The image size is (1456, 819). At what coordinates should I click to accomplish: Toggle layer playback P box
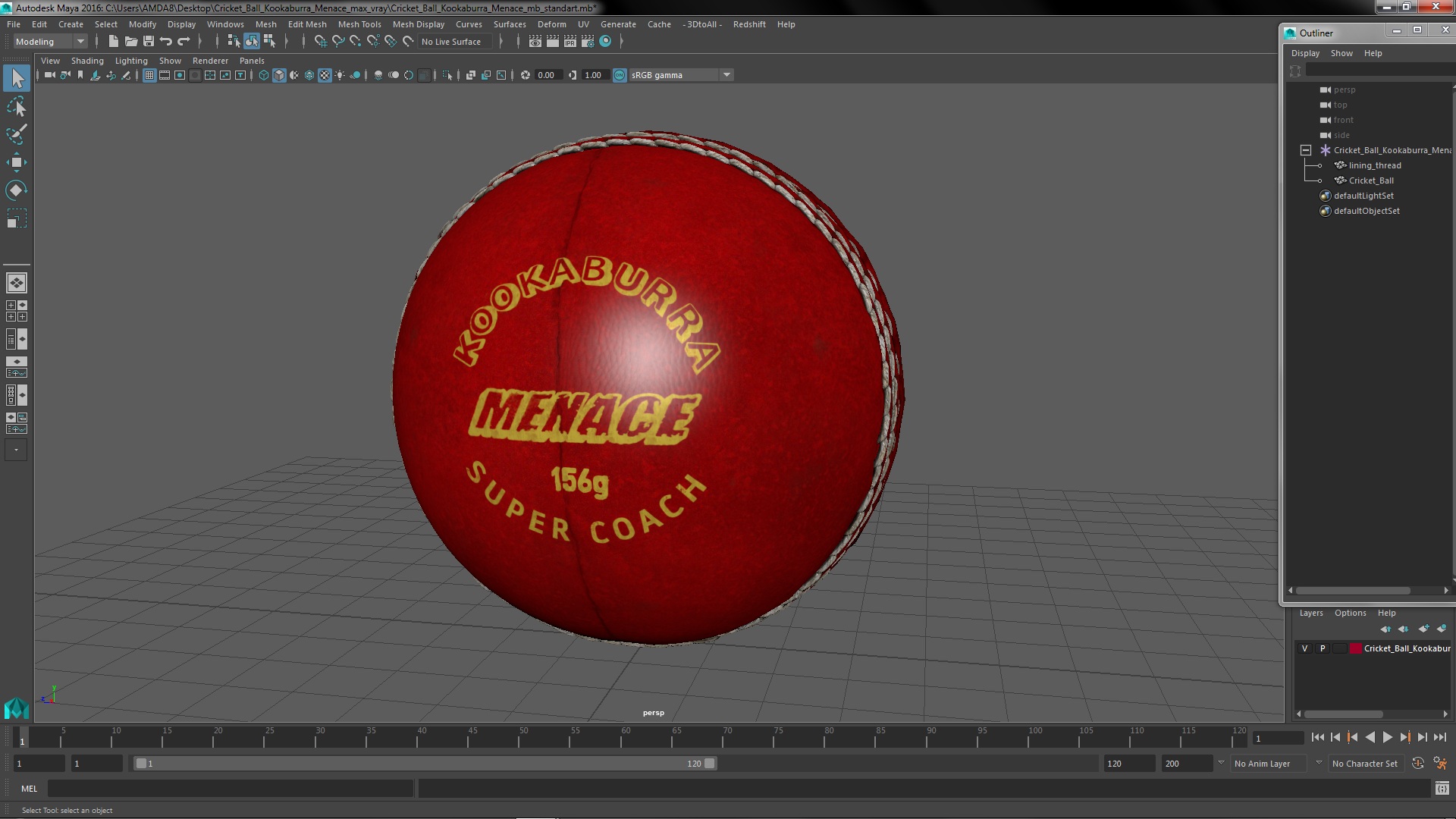point(1323,648)
